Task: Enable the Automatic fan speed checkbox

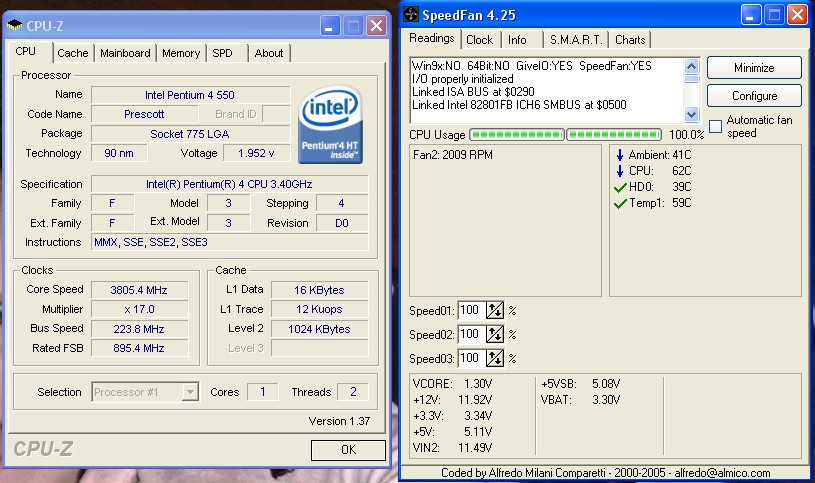Action: tap(716, 126)
